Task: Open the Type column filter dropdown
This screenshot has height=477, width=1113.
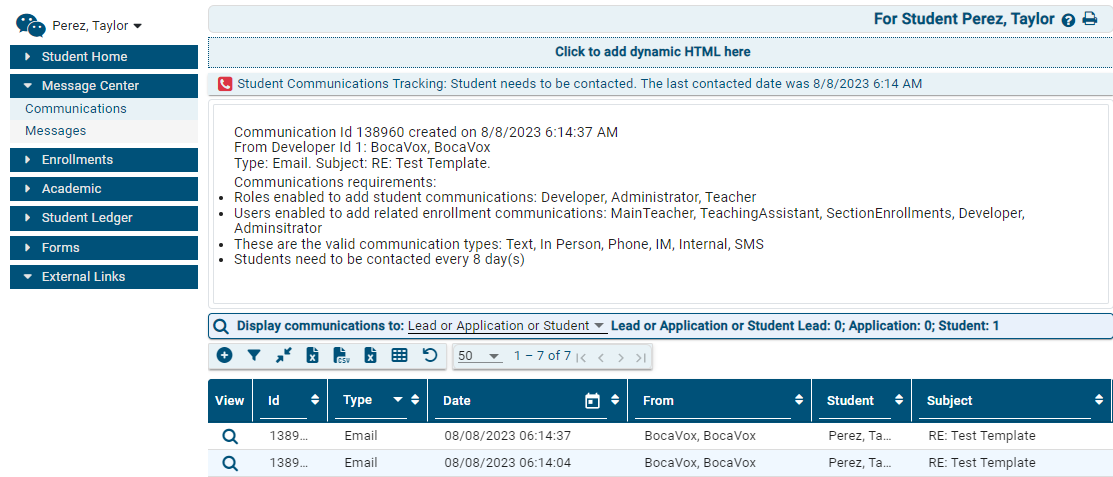Action: pyautogui.click(x=398, y=400)
